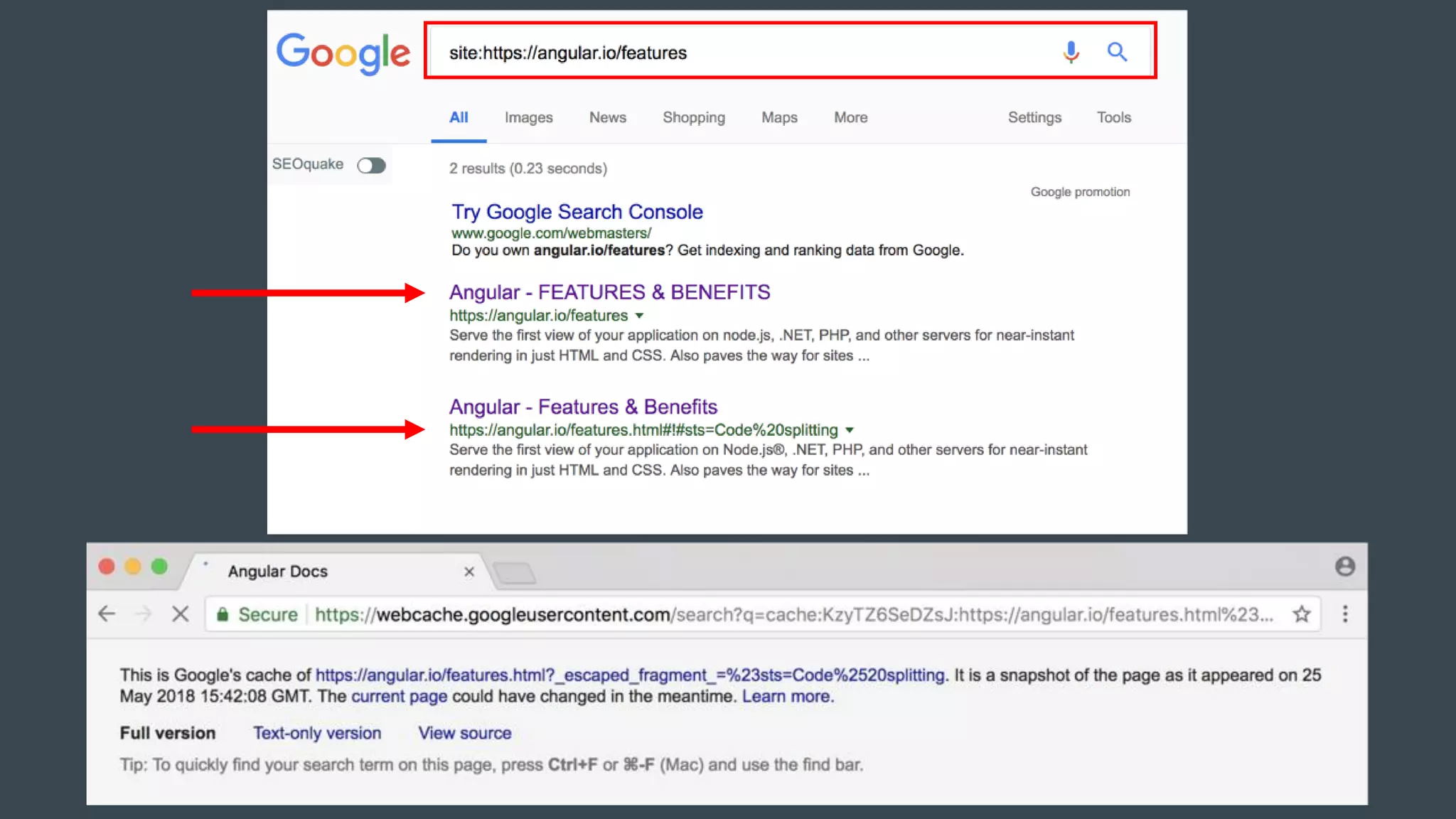Switch to the News tab
The image size is (1456, 819).
click(x=607, y=117)
